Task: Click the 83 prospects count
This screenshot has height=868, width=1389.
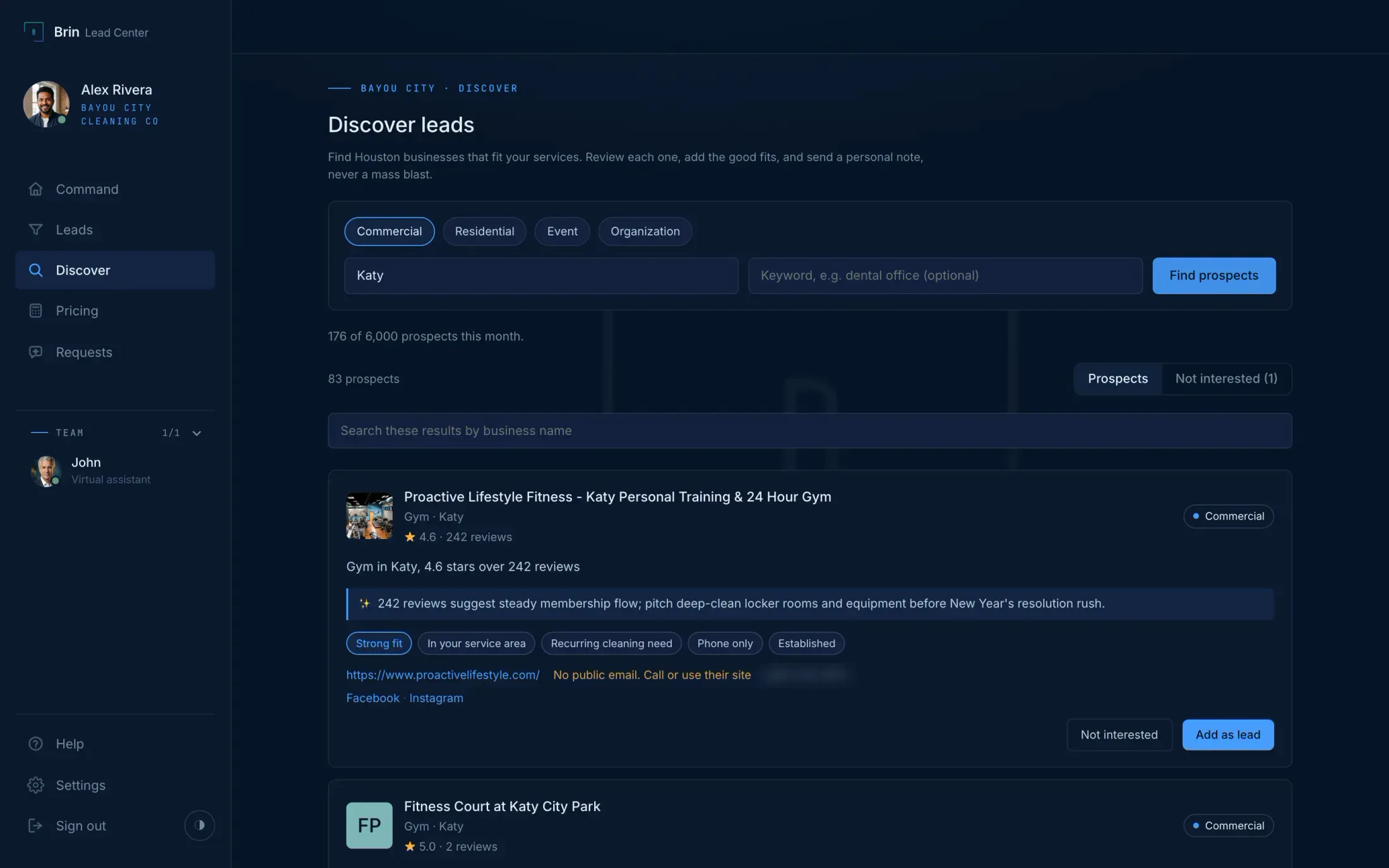Action: pos(364,379)
